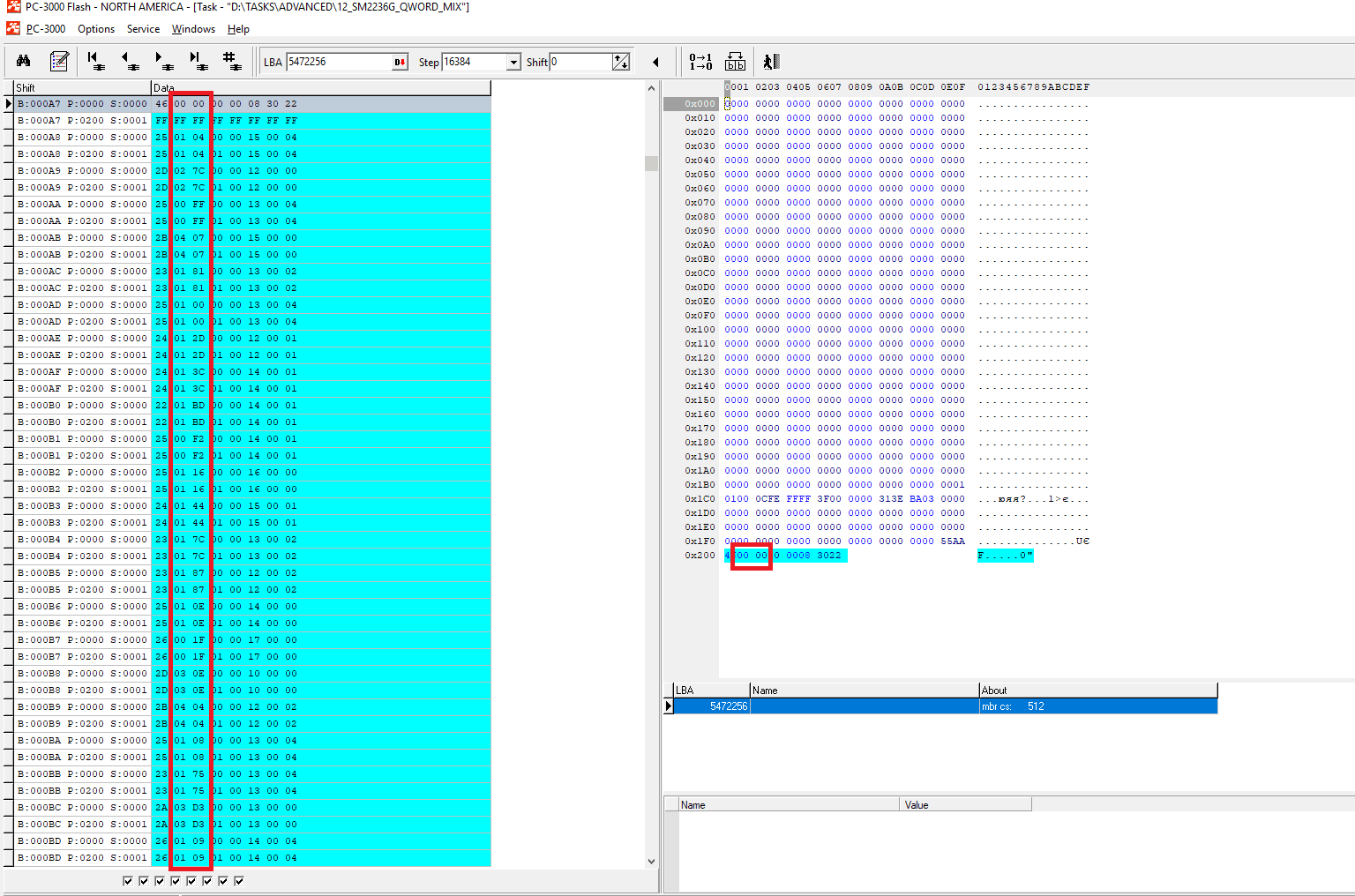Image resolution: width=1355 pixels, height=896 pixels.
Task: Click the 0→1 1→0 bit inversion icon
Action: (700, 61)
